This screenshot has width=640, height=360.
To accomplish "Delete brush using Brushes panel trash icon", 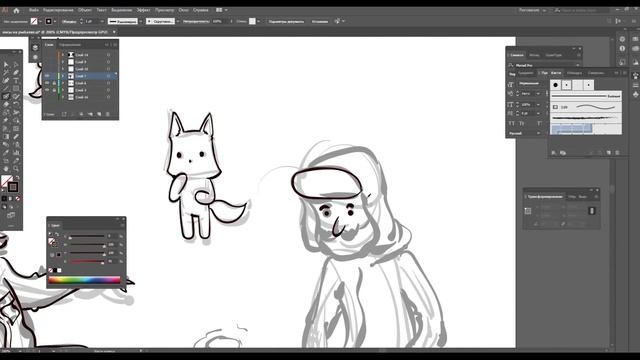I will point(617,153).
